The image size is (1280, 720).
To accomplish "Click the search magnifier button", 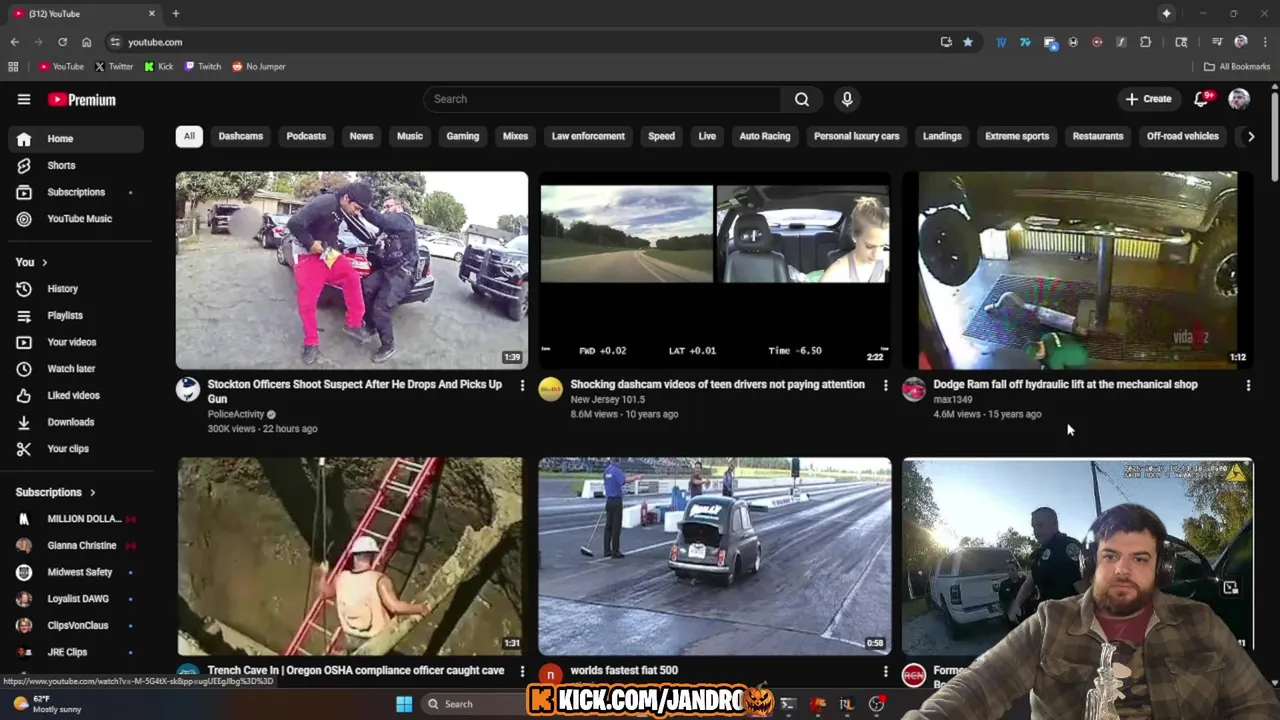I will (802, 99).
